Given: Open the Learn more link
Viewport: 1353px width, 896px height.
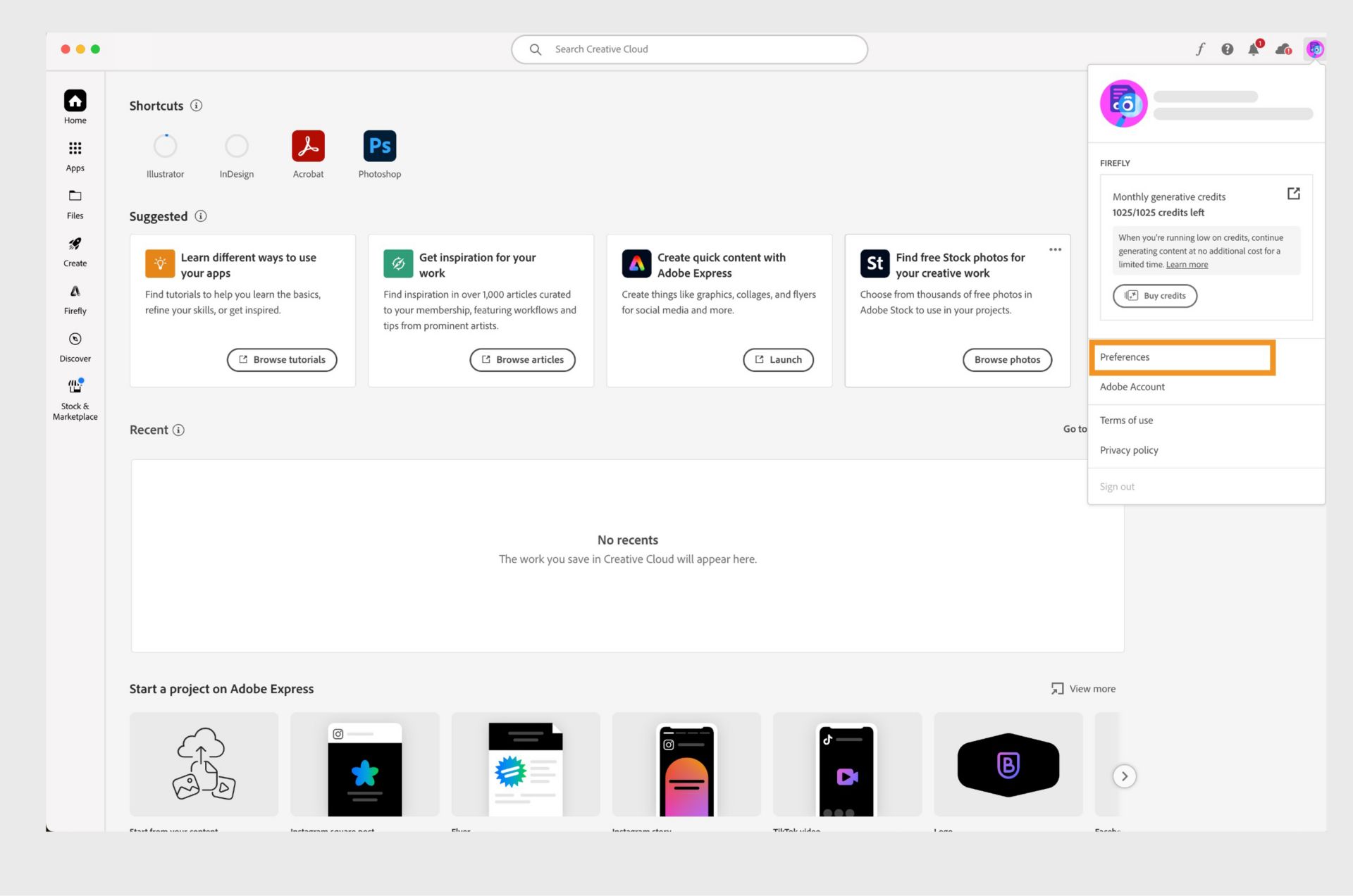Looking at the screenshot, I should (1187, 265).
